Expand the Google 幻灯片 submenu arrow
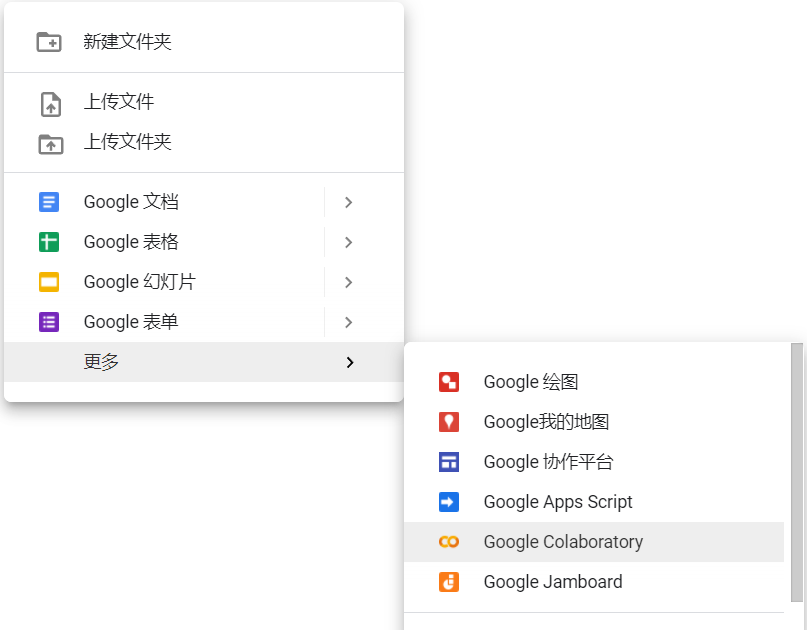The height and width of the screenshot is (630, 807). coord(349,282)
